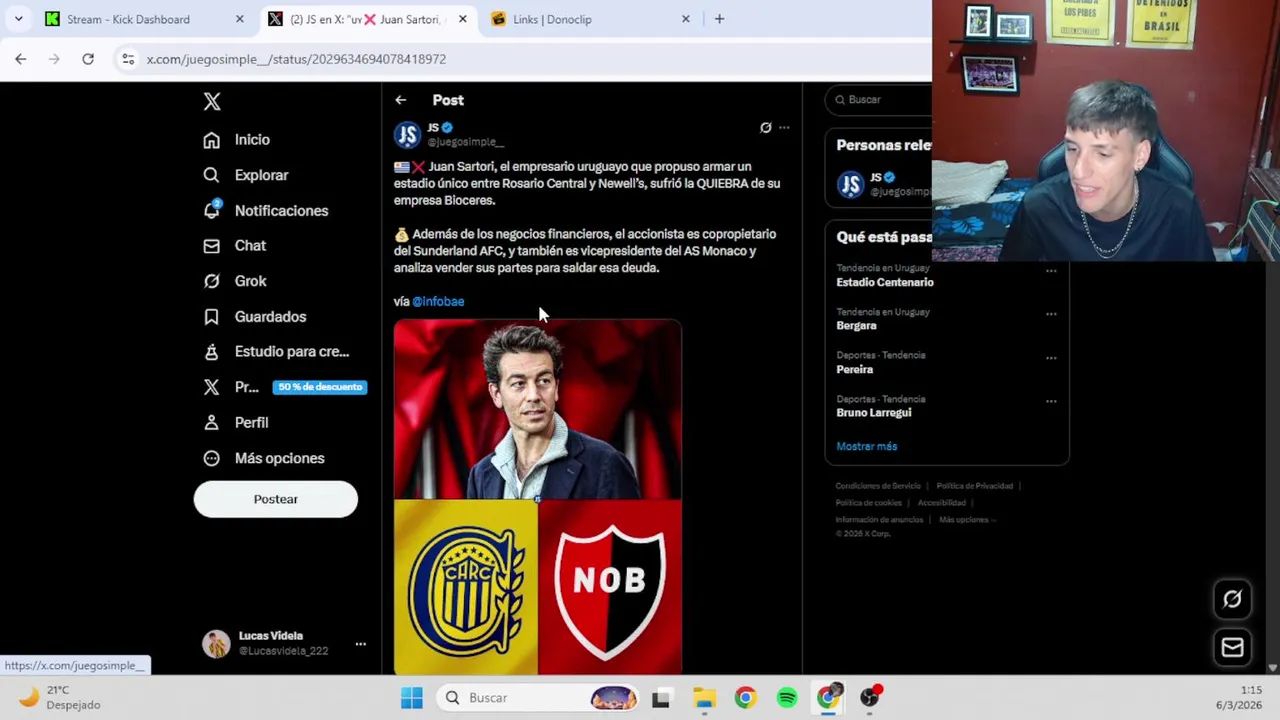Image resolution: width=1280 pixels, height=720 pixels.
Task: Open the @infobae mention link
Action: pyautogui.click(x=438, y=301)
